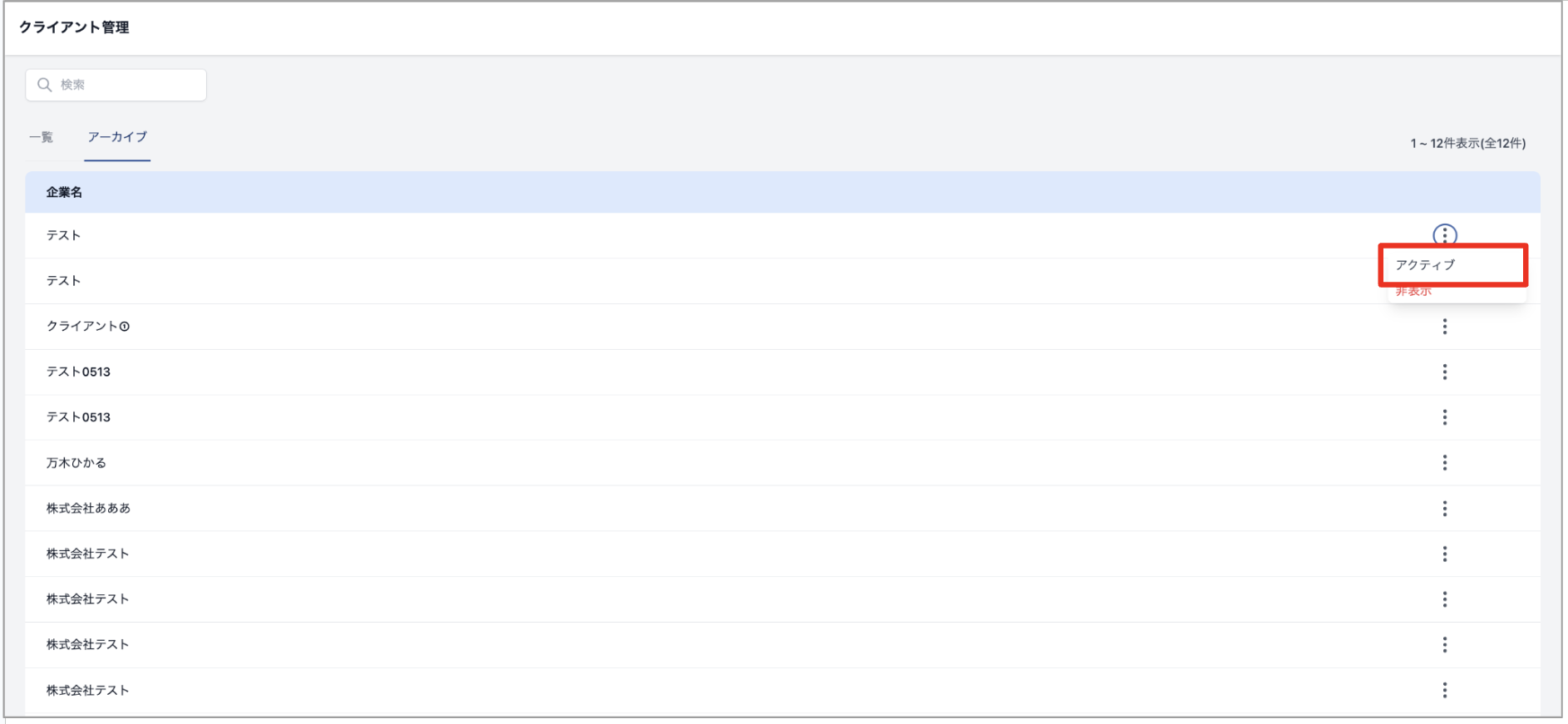Open three-dot menu for third 株式会社テスト row
Screen dimensions: 1568x724
pyautogui.click(x=1444, y=644)
